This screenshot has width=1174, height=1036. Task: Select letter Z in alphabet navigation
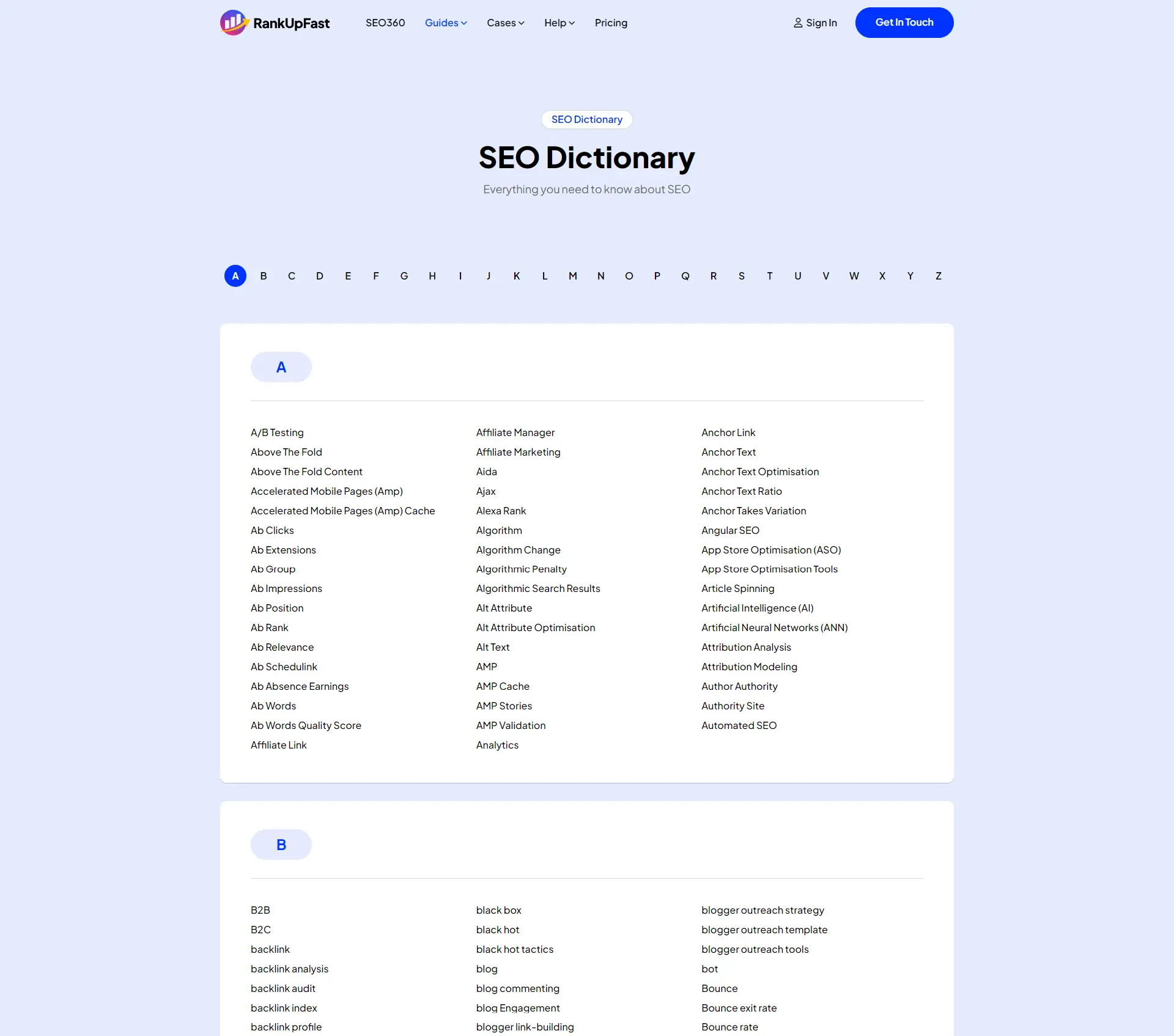pos(939,276)
